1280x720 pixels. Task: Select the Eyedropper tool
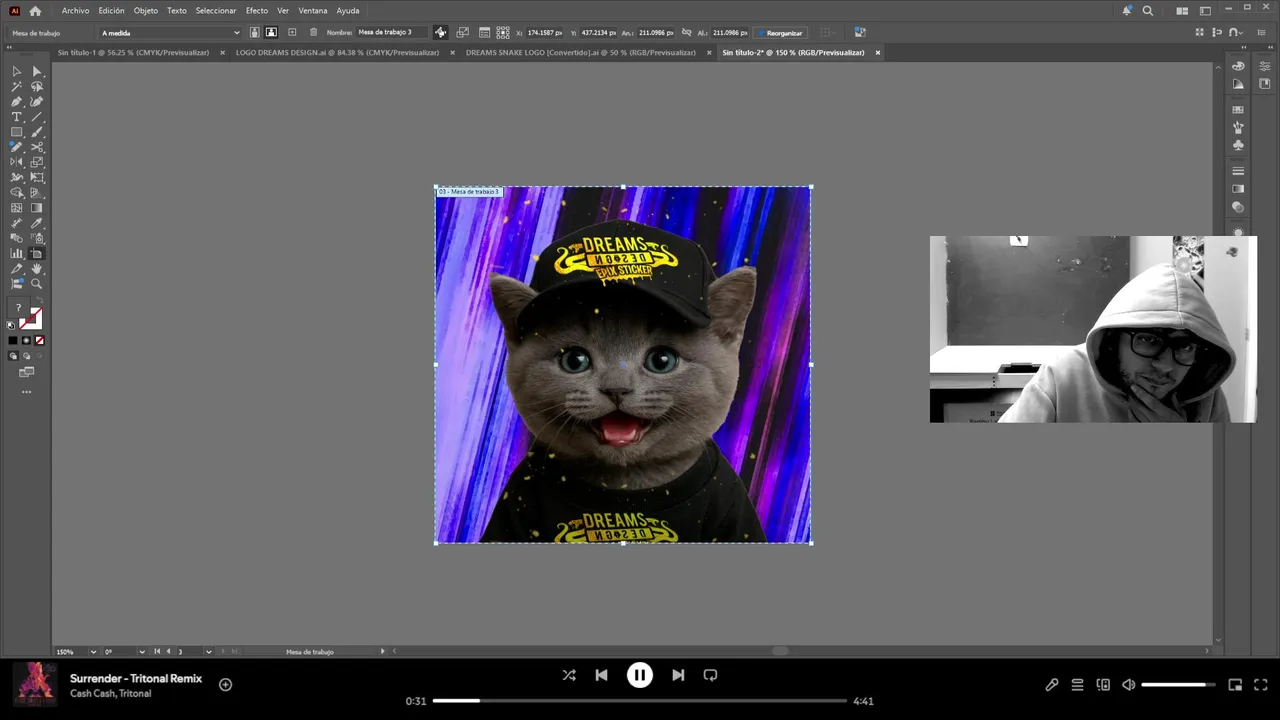tap(37, 223)
